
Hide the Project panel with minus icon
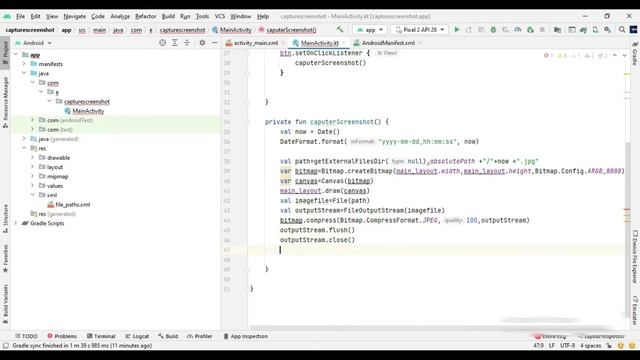tap(214, 43)
